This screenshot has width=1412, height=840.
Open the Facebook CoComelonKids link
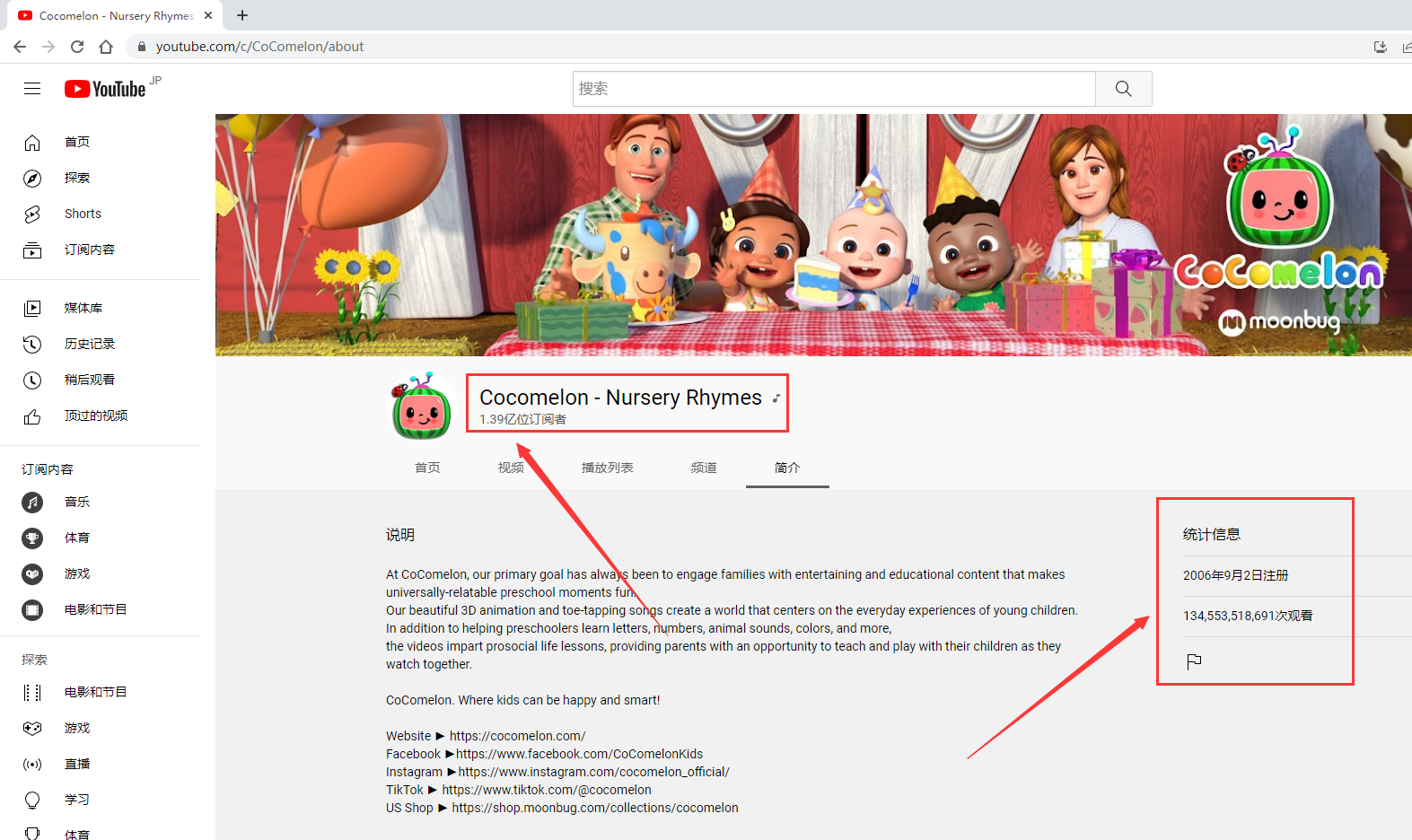(x=579, y=754)
